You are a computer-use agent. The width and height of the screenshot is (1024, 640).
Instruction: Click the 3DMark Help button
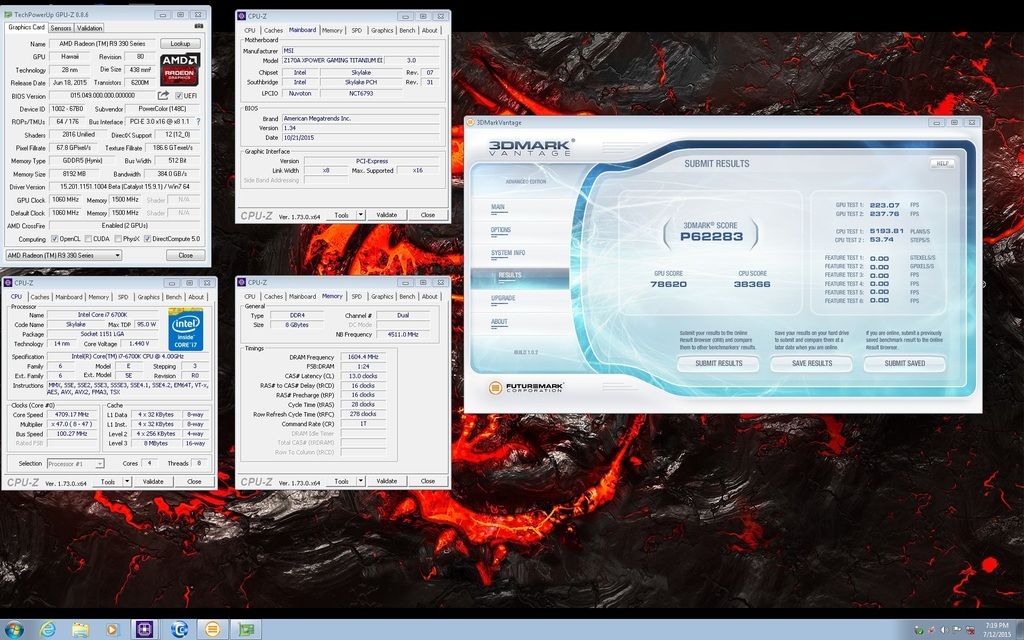(x=942, y=164)
